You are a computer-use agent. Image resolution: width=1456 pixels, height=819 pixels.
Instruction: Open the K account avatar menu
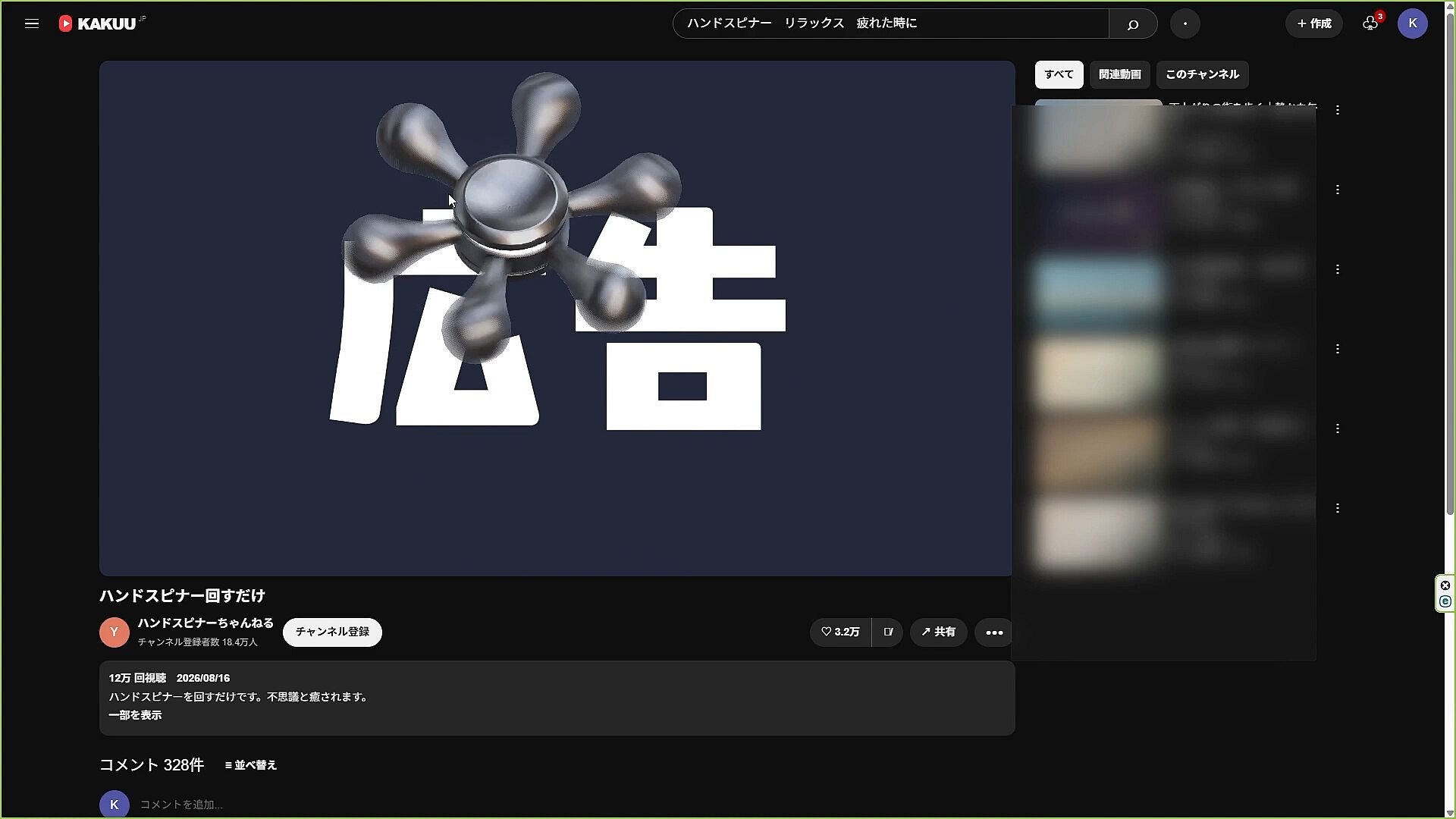[1413, 24]
